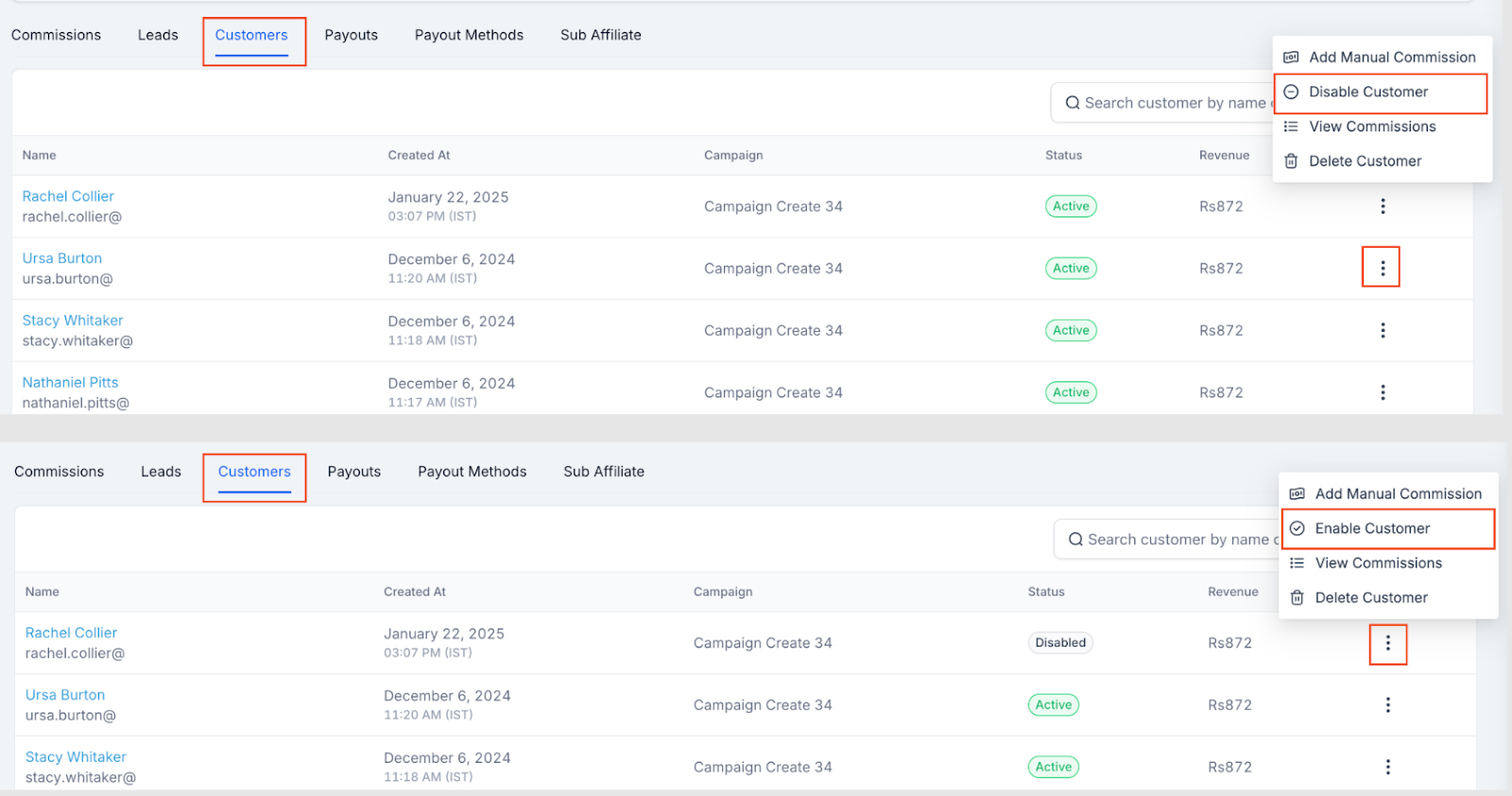
Task: Click the magnifier icon in the upper search box
Action: tap(1073, 103)
